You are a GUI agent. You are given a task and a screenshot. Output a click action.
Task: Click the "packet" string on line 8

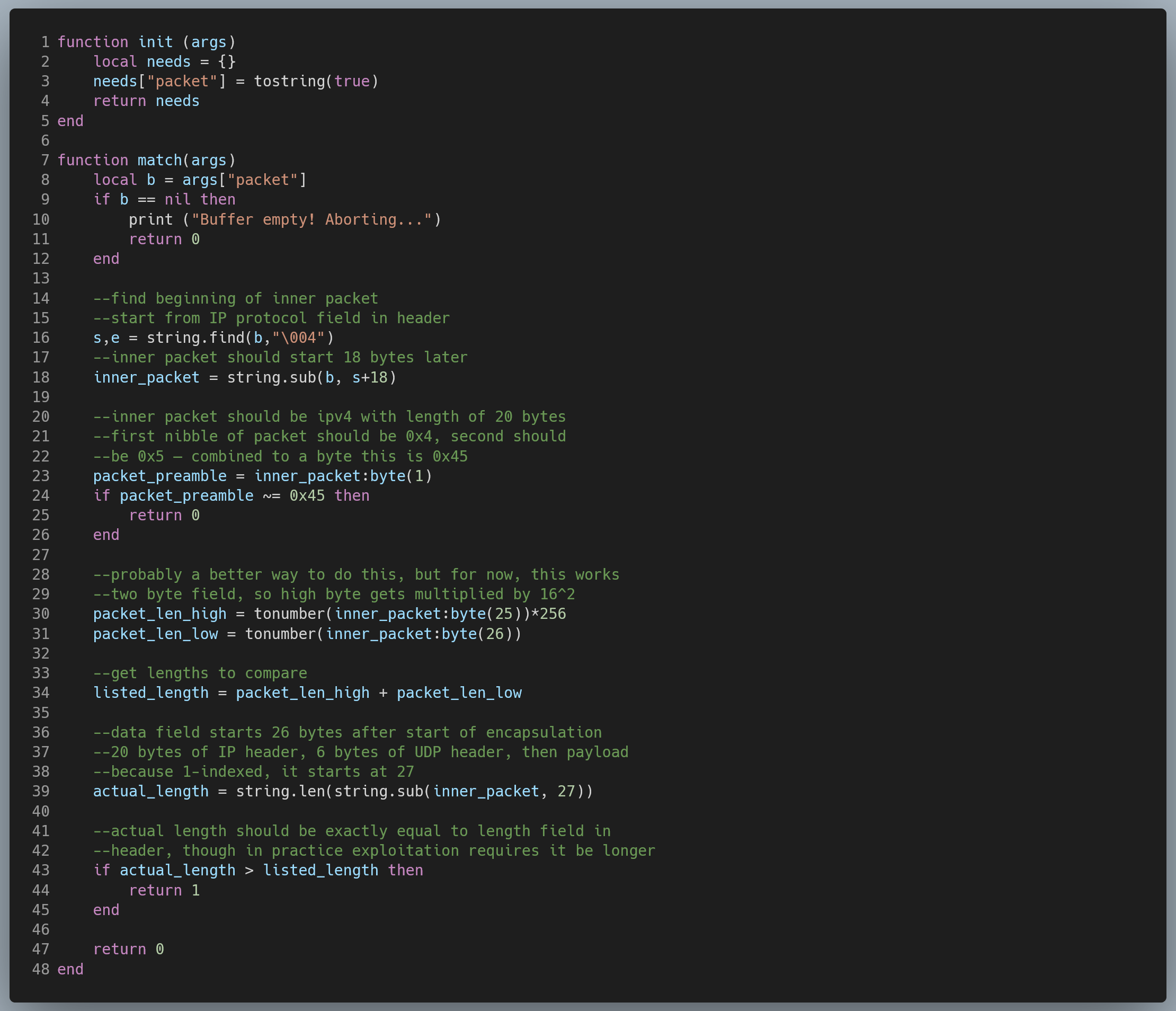[262, 180]
